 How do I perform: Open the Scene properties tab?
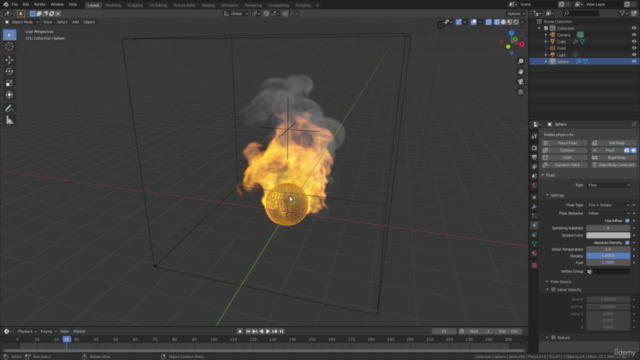click(x=534, y=176)
